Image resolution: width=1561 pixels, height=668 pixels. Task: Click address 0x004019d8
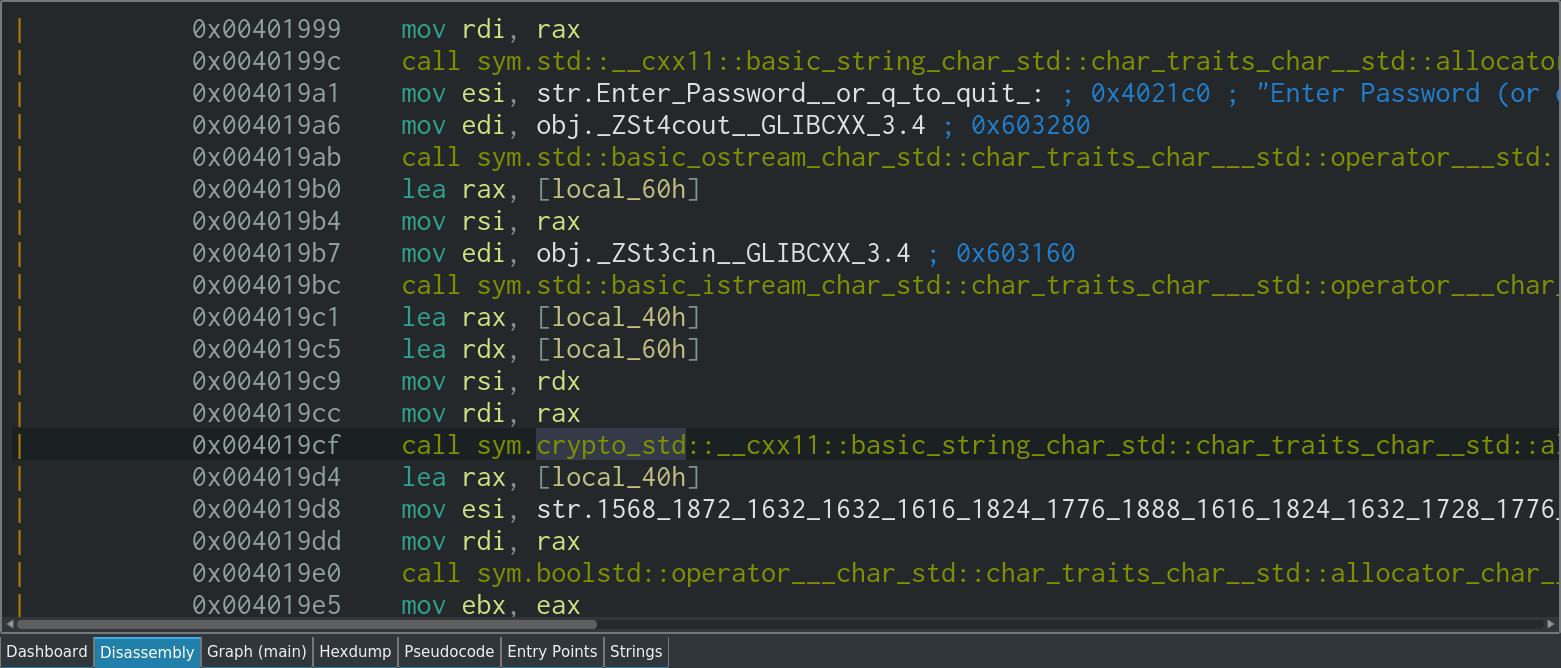(266, 510)
